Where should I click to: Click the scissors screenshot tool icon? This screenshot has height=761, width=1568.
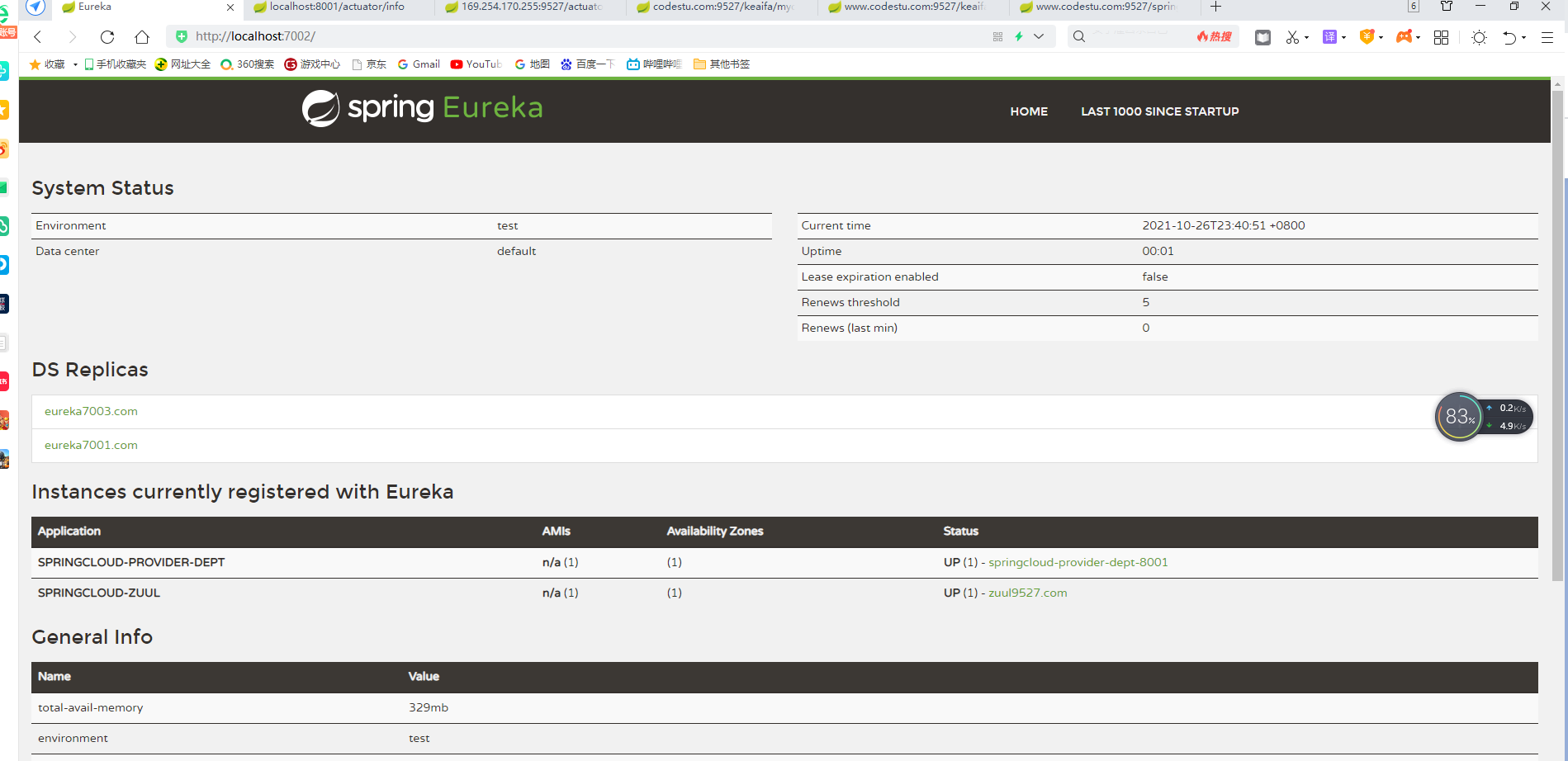tap(1292, 37)
